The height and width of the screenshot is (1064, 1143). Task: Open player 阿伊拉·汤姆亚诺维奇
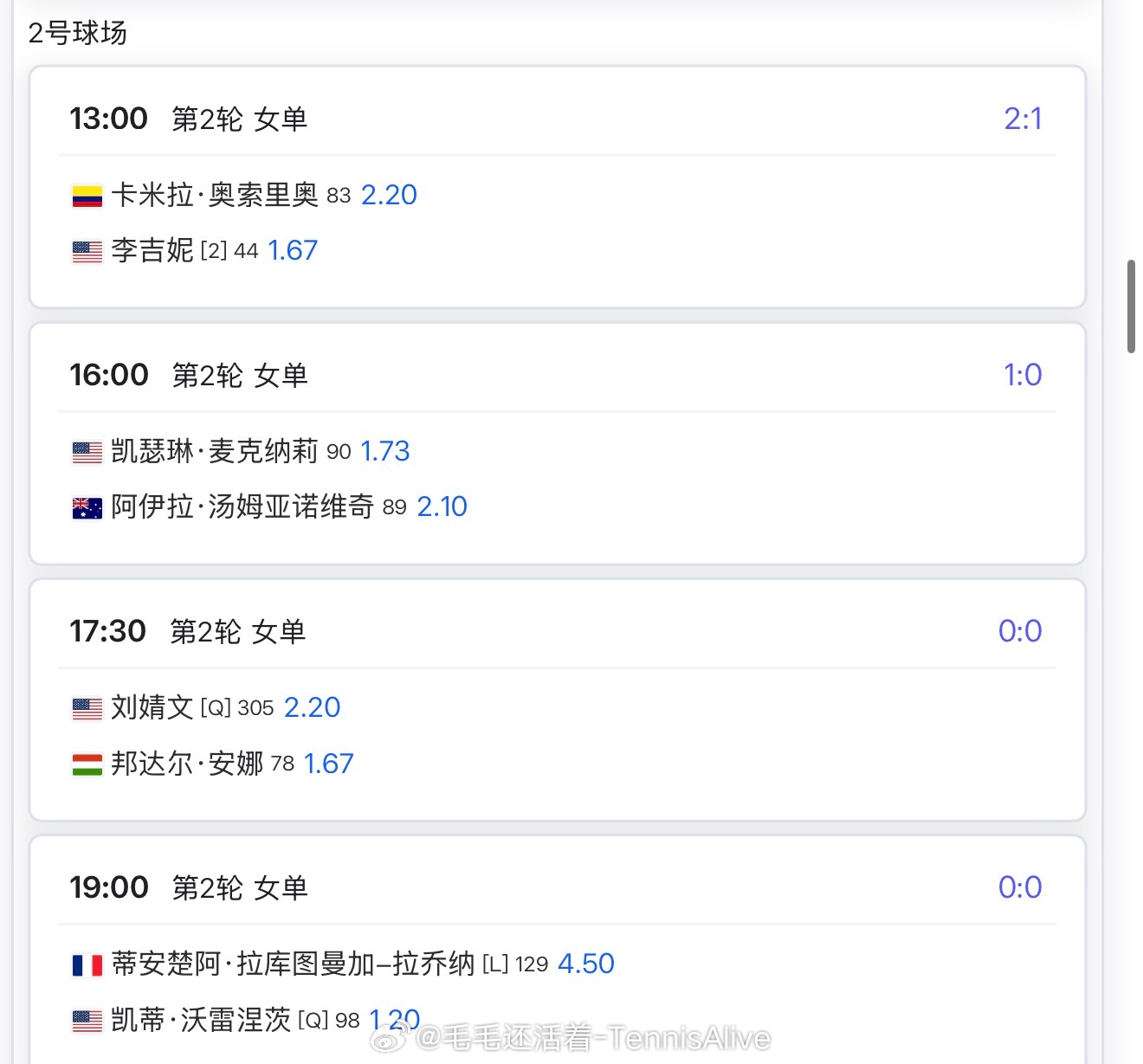(242, 506)
